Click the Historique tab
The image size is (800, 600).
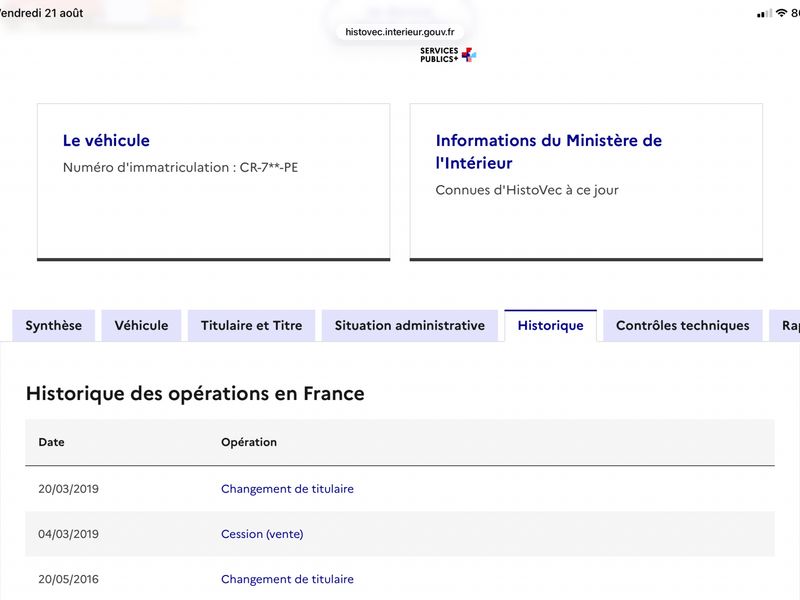pos(551,326)
